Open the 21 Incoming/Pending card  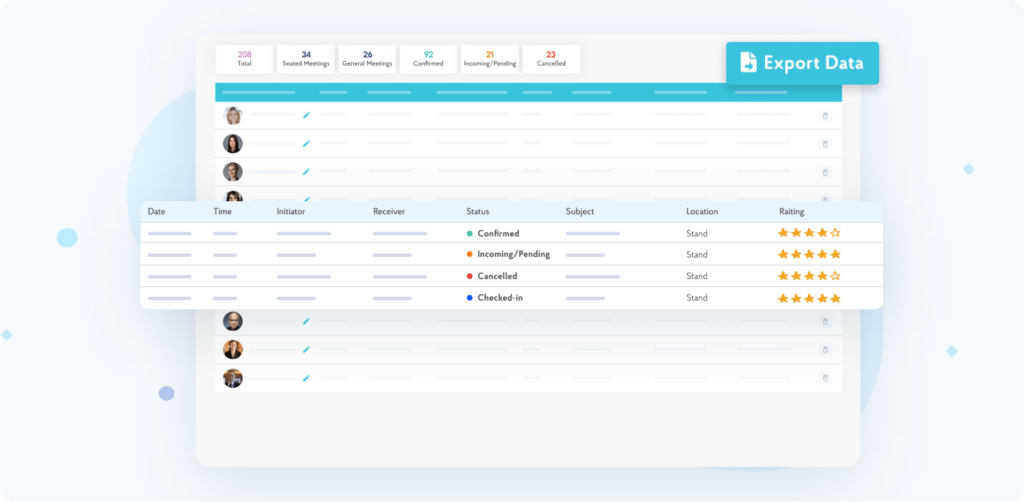pos(490,59)
